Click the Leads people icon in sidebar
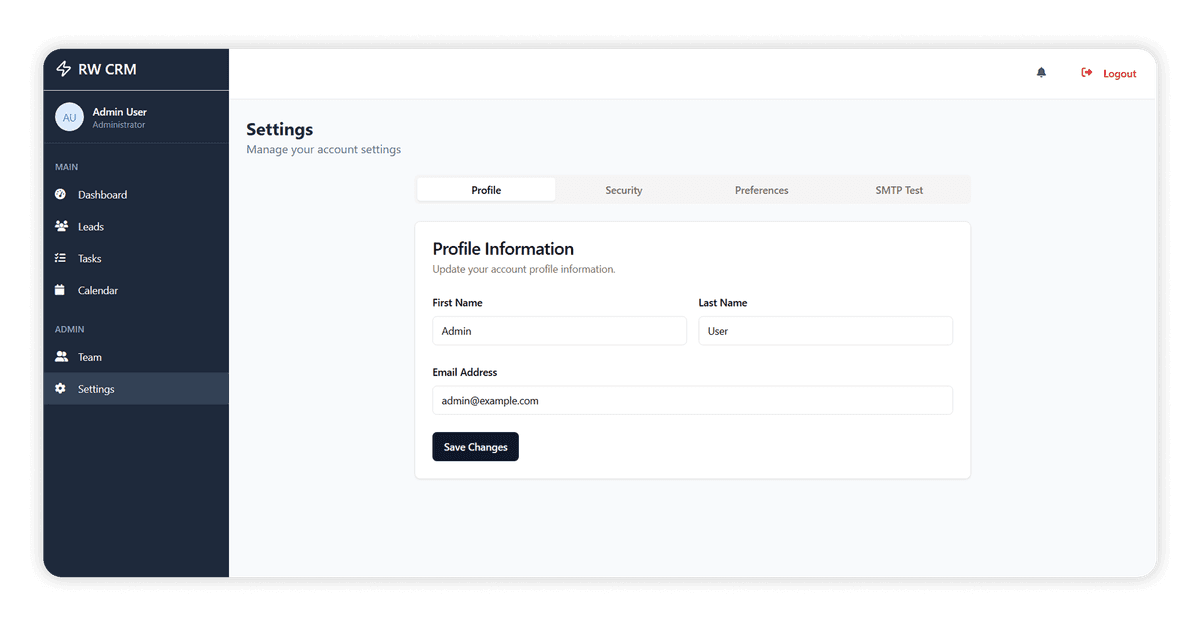1200x626 pixels. 61,226
